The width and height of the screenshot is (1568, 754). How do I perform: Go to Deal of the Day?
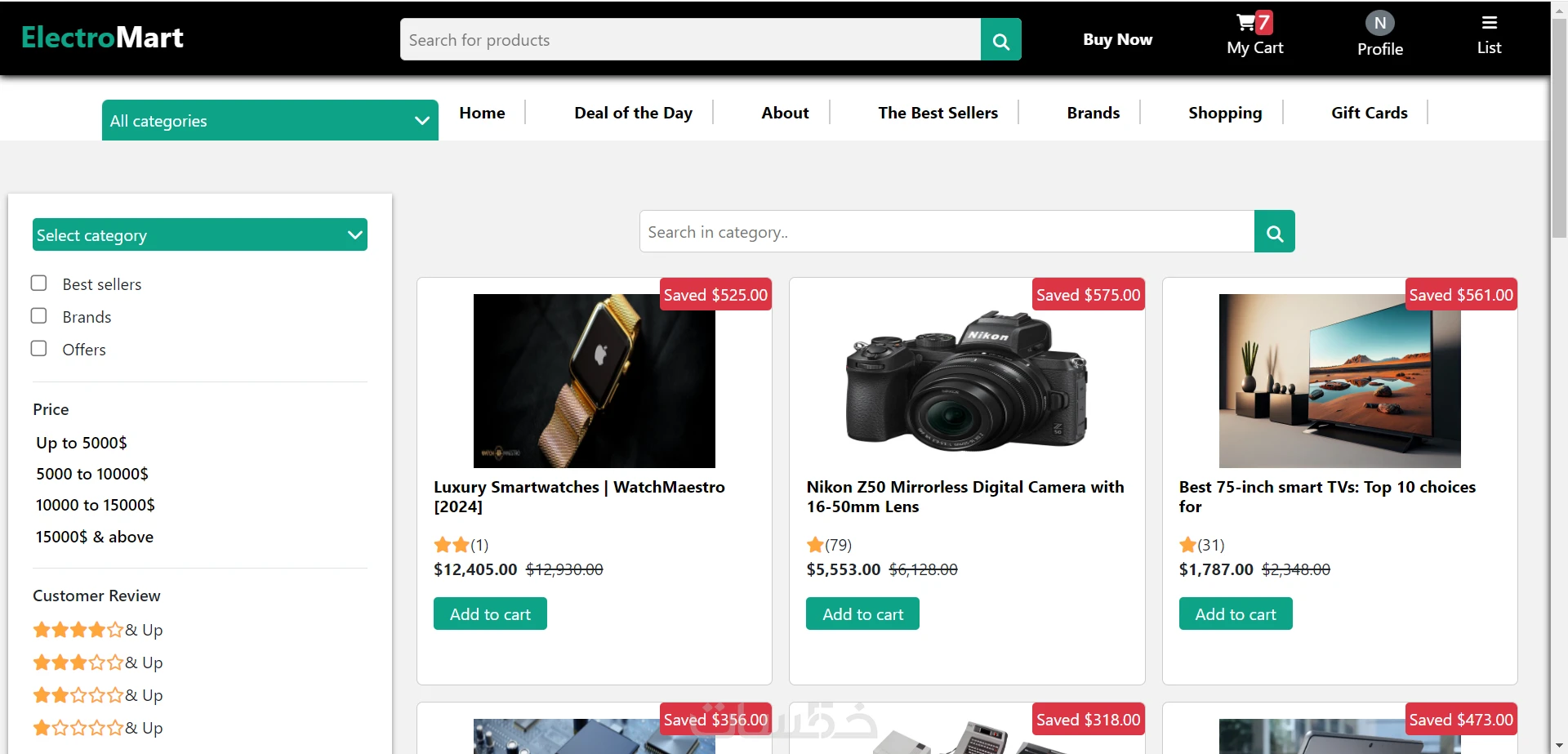click(x=633, y=113)
